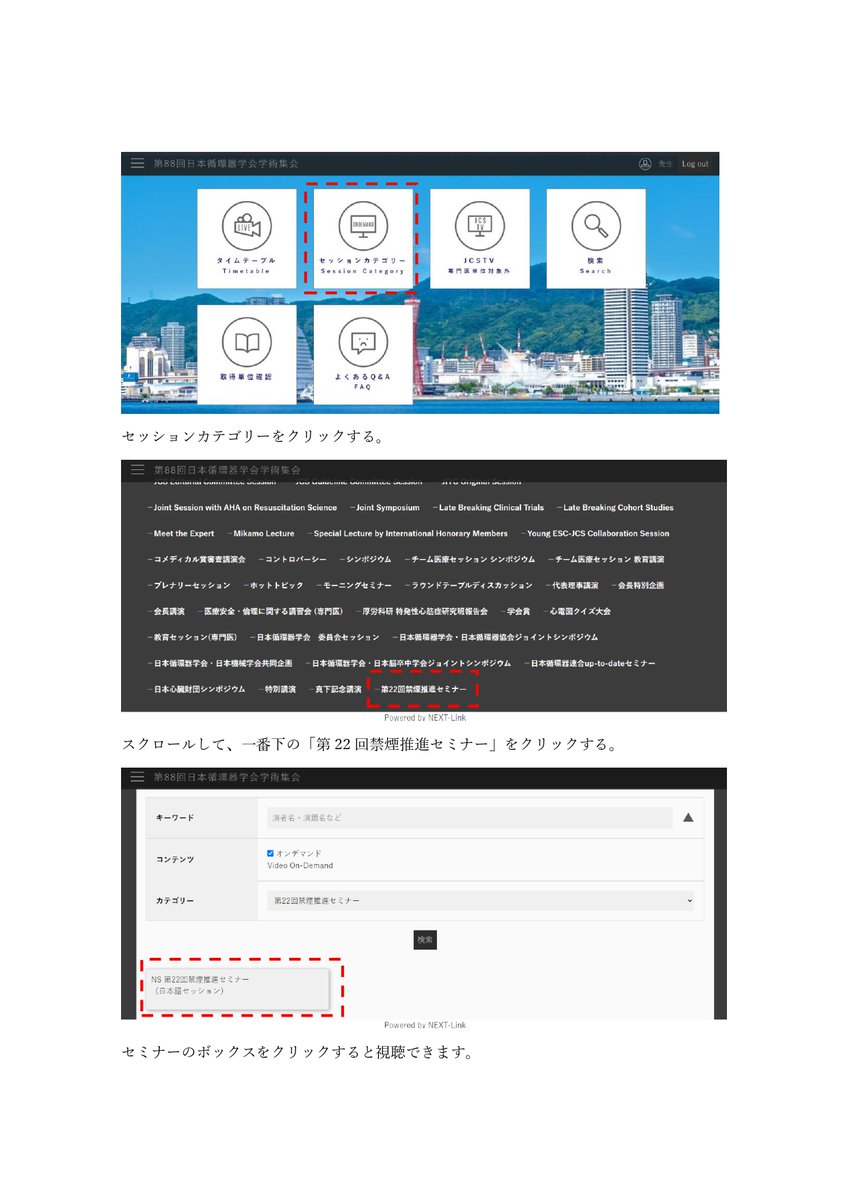Viewport: 848px width, 1200px height.
Task: Click the Log out button
Action: pos(695,164)
